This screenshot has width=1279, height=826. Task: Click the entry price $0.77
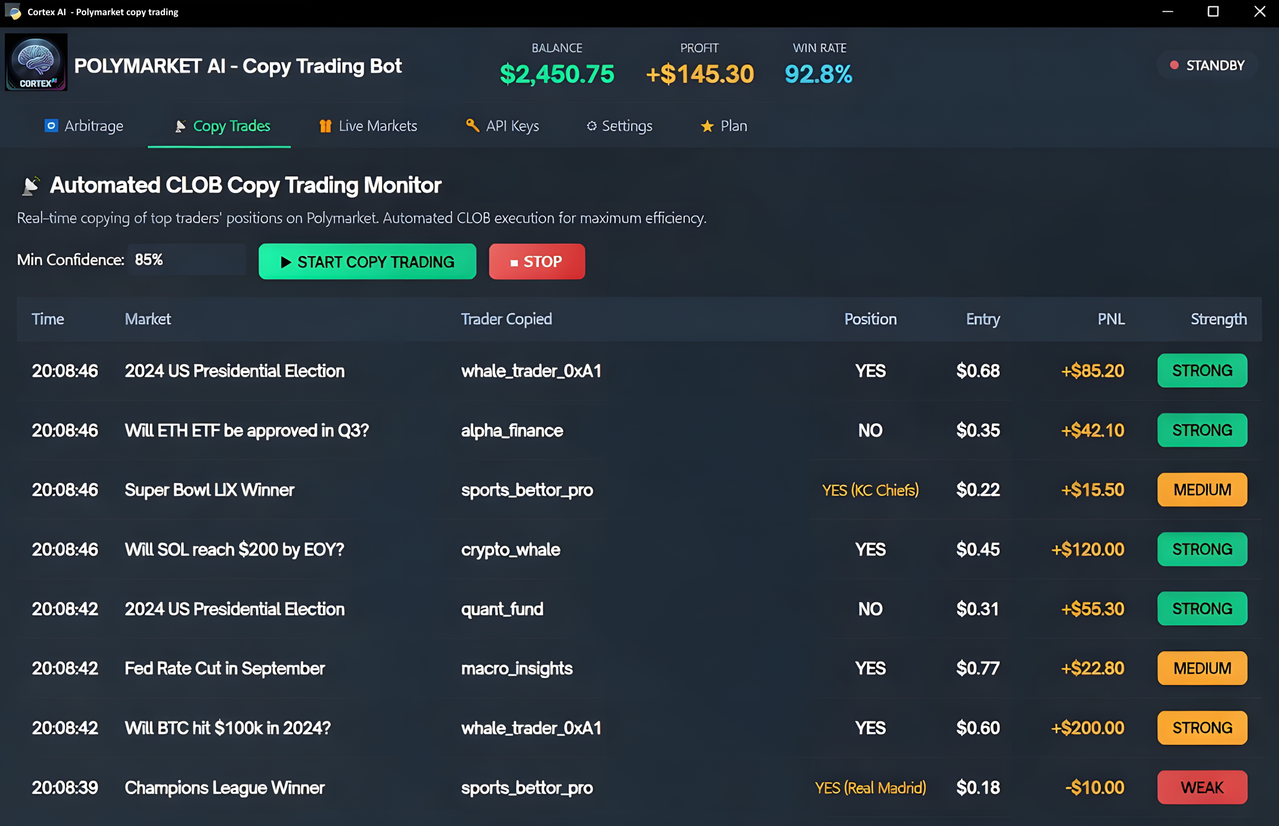pos(978,669)
